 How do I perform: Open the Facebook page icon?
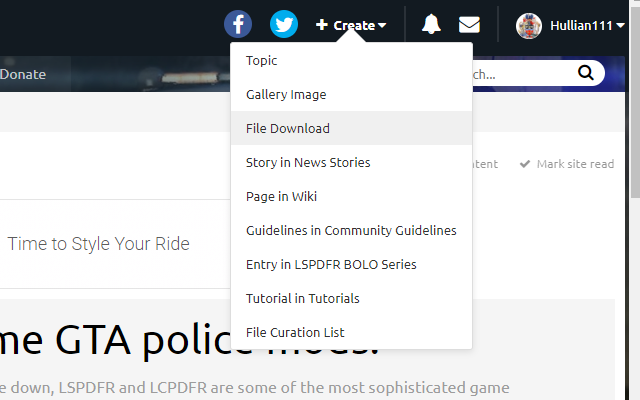pos(238,24)
